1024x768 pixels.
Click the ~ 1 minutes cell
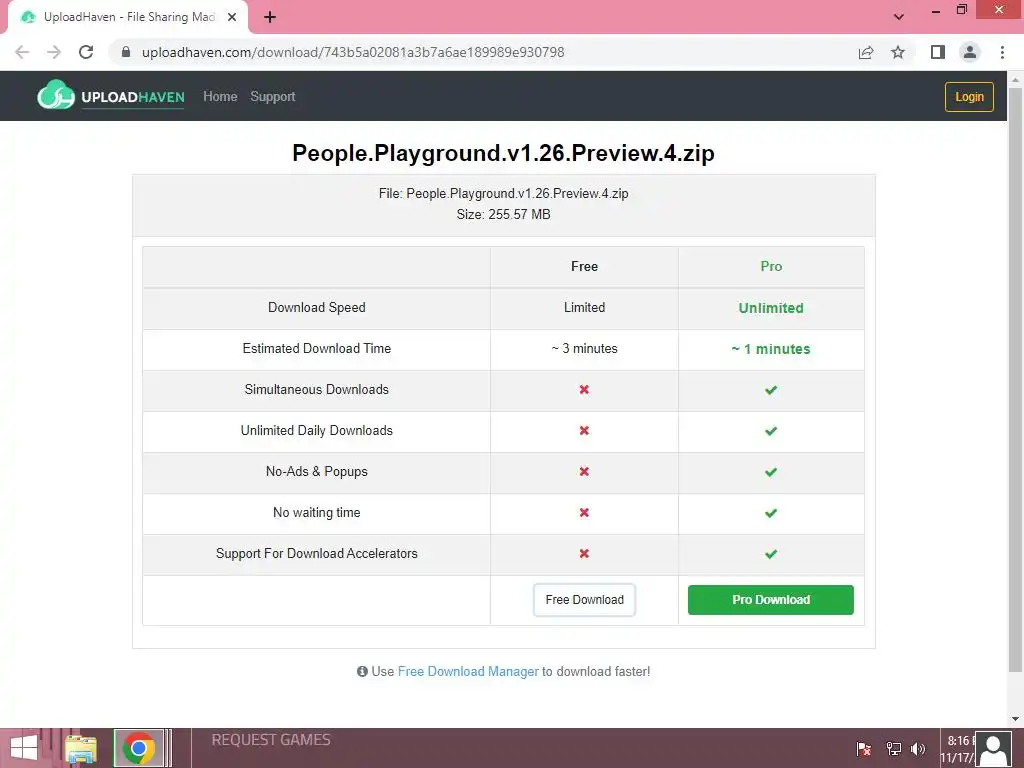[x=771, y=349]
